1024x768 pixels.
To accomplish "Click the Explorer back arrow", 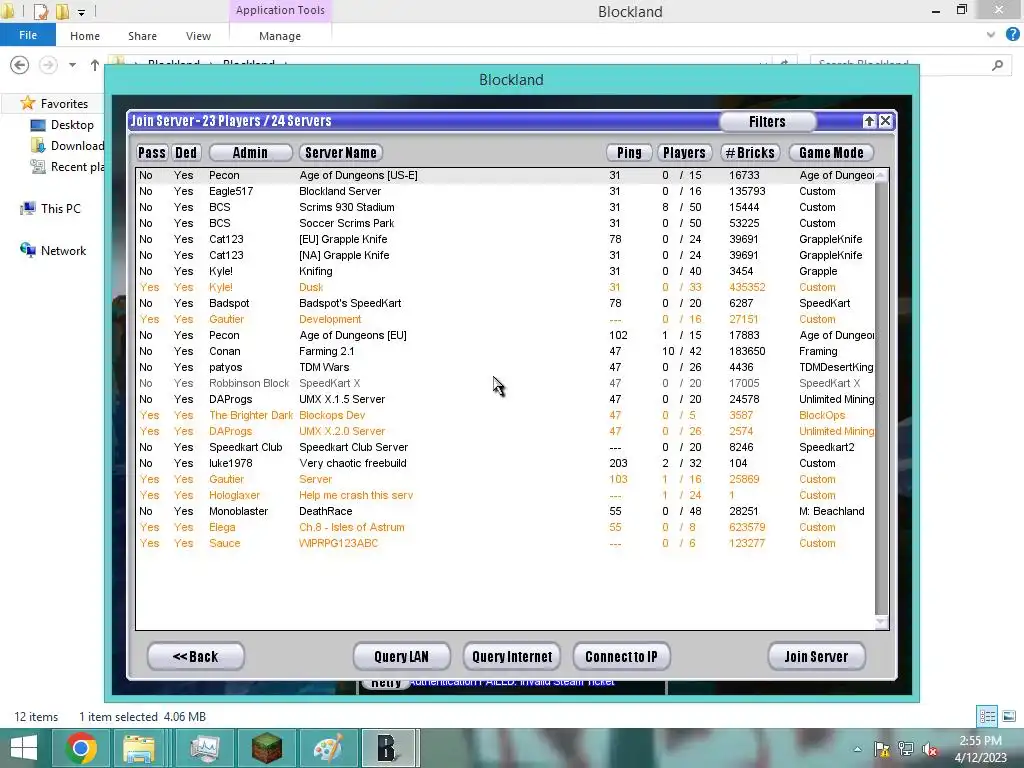I will tap(20, 65).
